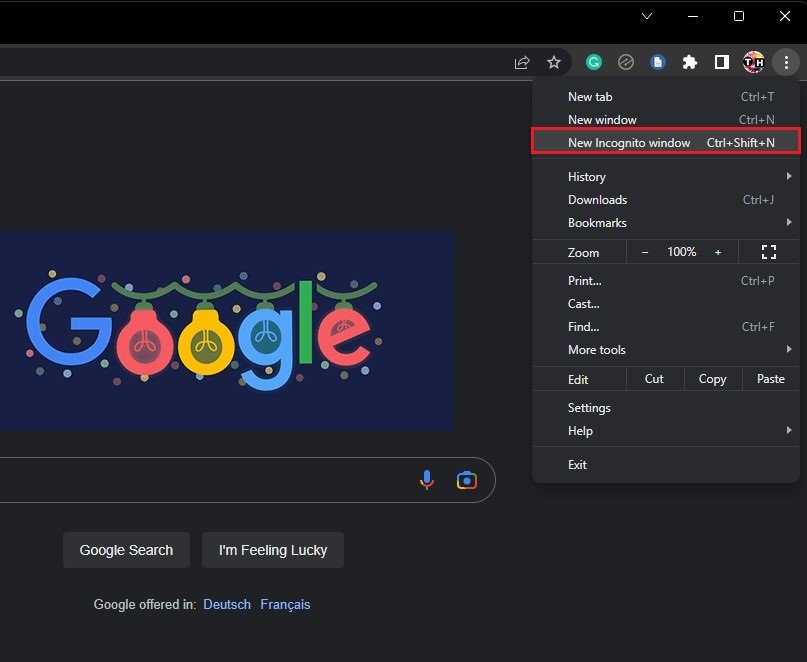Click the Google Search button
807x662 pixels.
tap(126, 550)
